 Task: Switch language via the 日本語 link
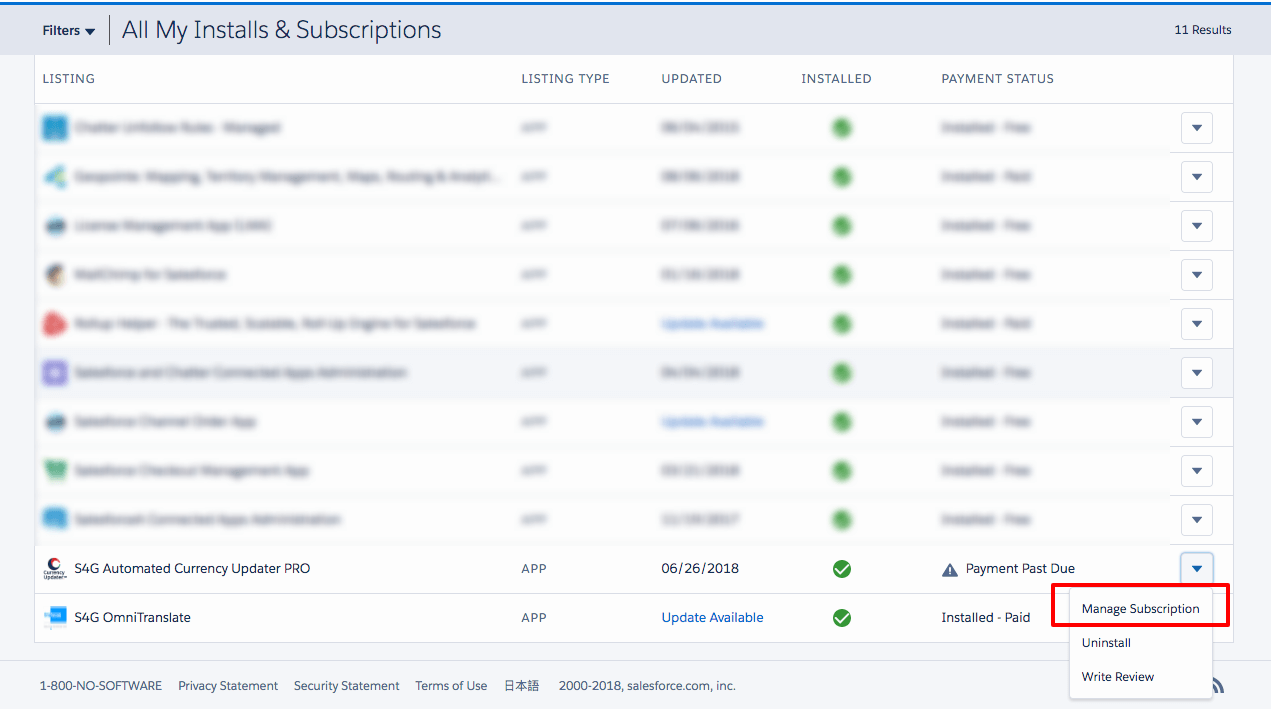pos(521,686)
